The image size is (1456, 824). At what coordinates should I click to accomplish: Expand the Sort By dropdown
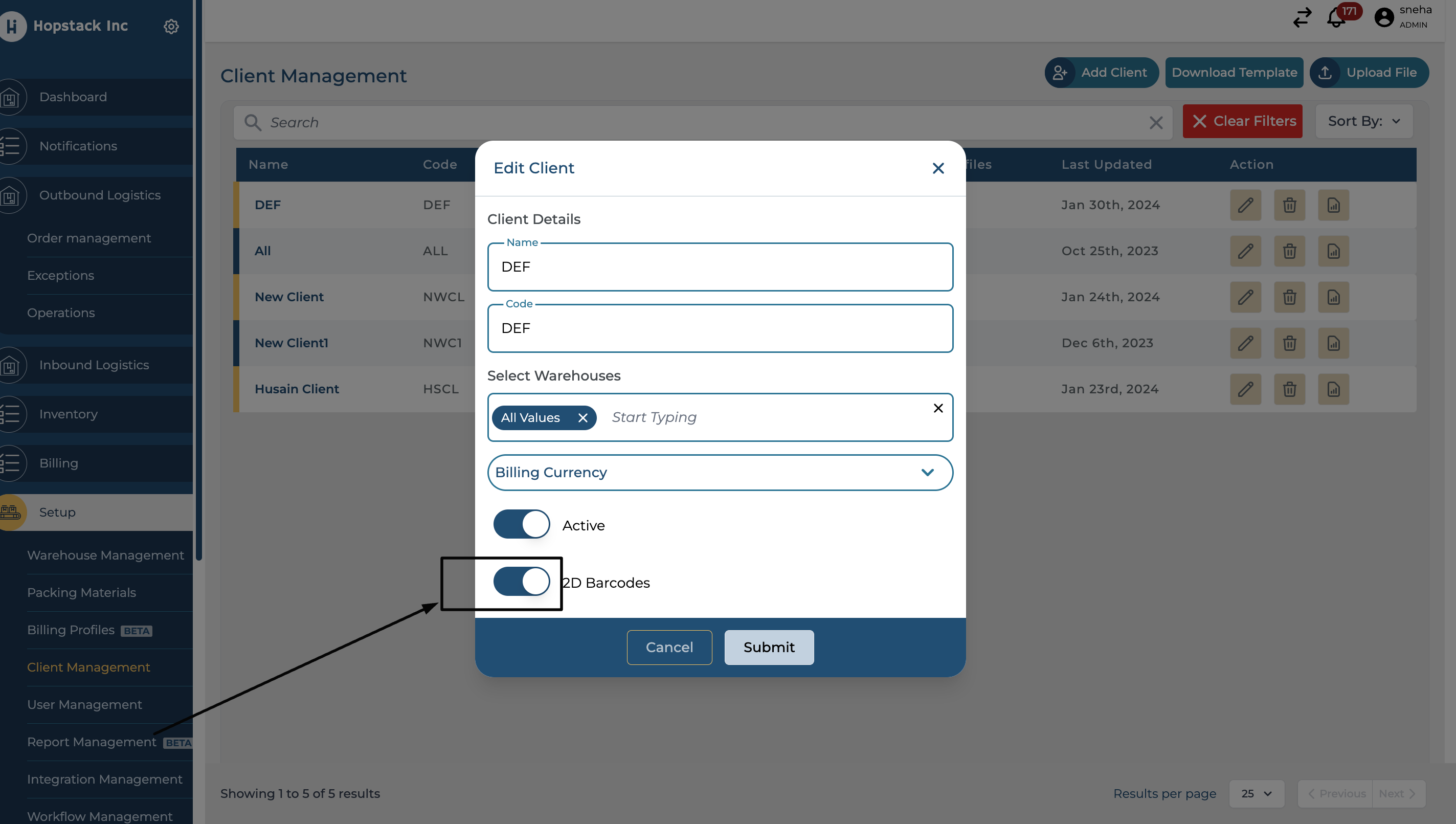pos(1363,121)
